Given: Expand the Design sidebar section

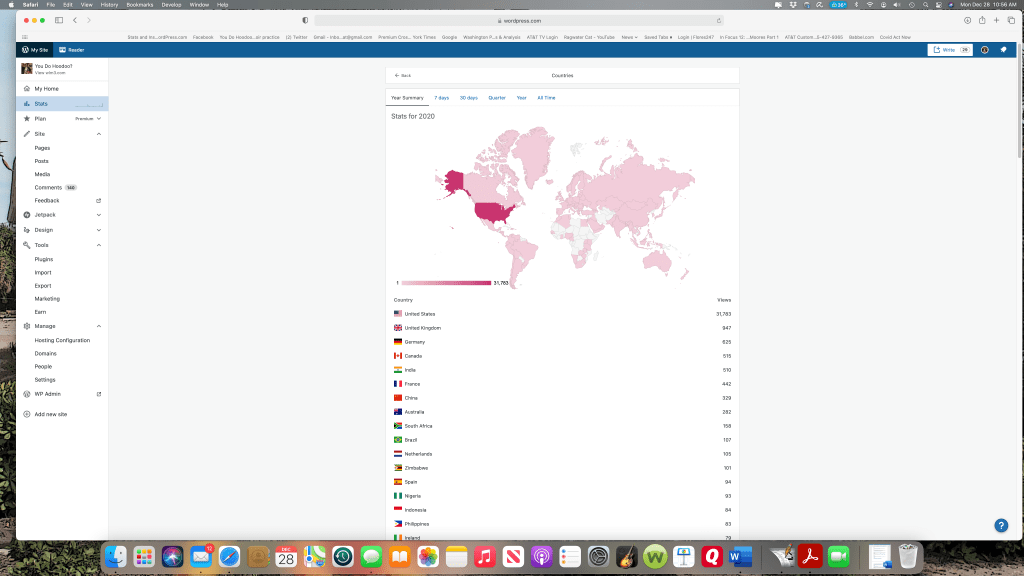Looking at the screenshot, I should tap(98, 230).
